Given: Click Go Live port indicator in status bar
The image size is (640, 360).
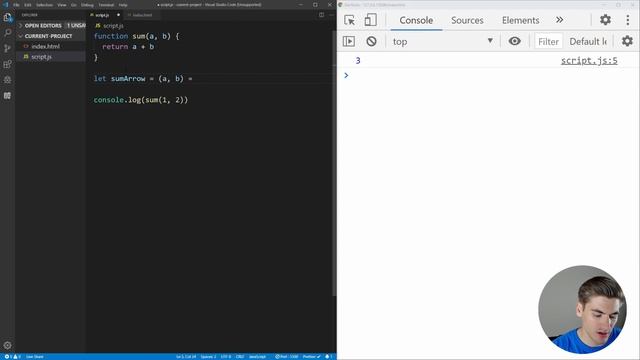Looking at the screenshot, I should (x=287, y=357).
